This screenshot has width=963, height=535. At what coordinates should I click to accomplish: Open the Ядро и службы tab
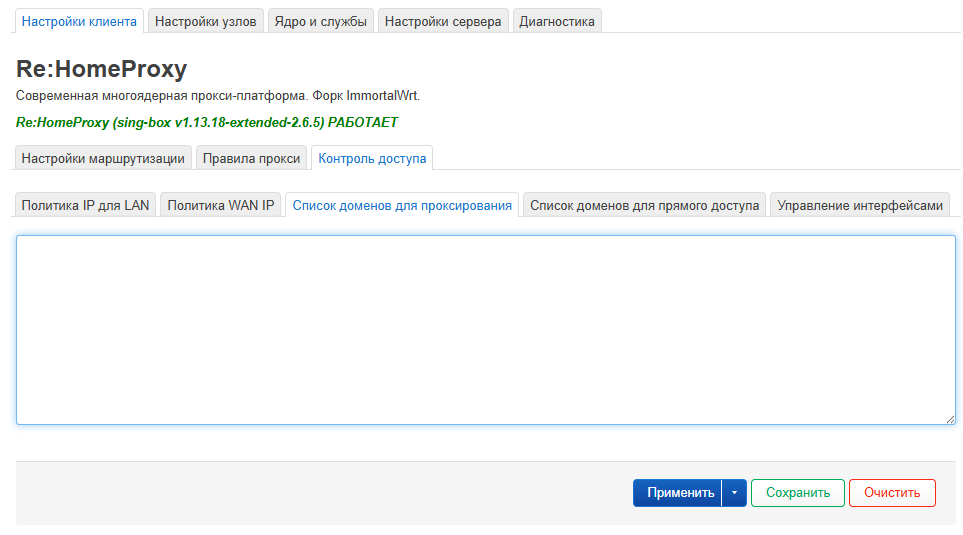[321, 21]
